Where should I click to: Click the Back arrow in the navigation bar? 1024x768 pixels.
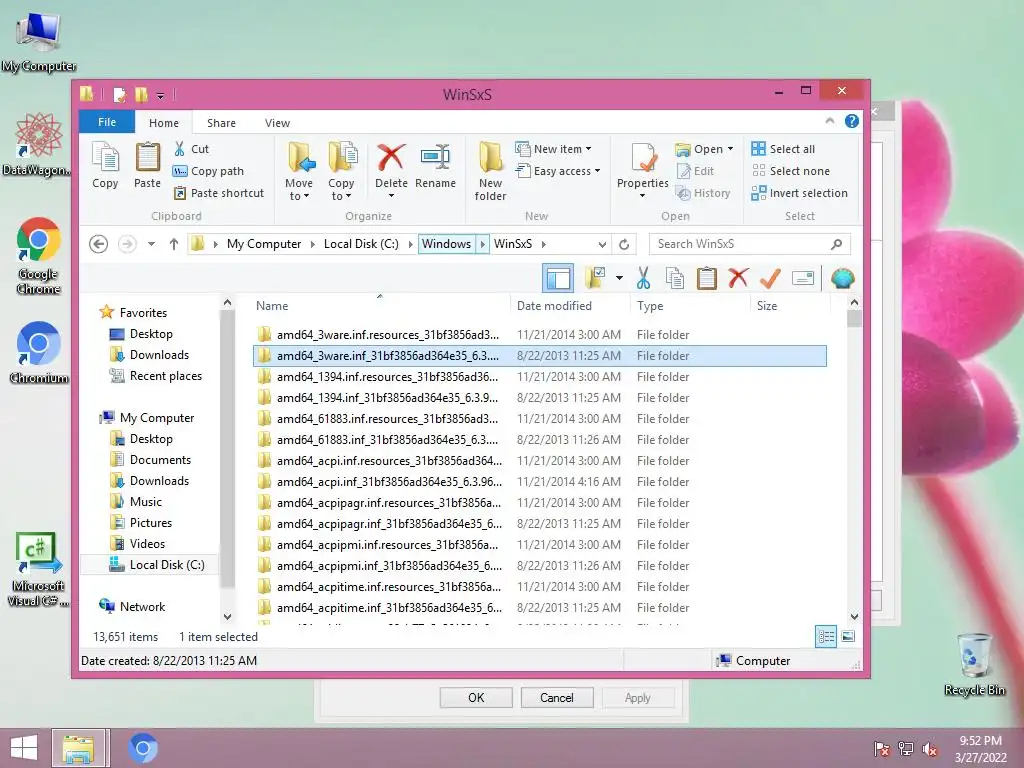(x=99, y=244)
